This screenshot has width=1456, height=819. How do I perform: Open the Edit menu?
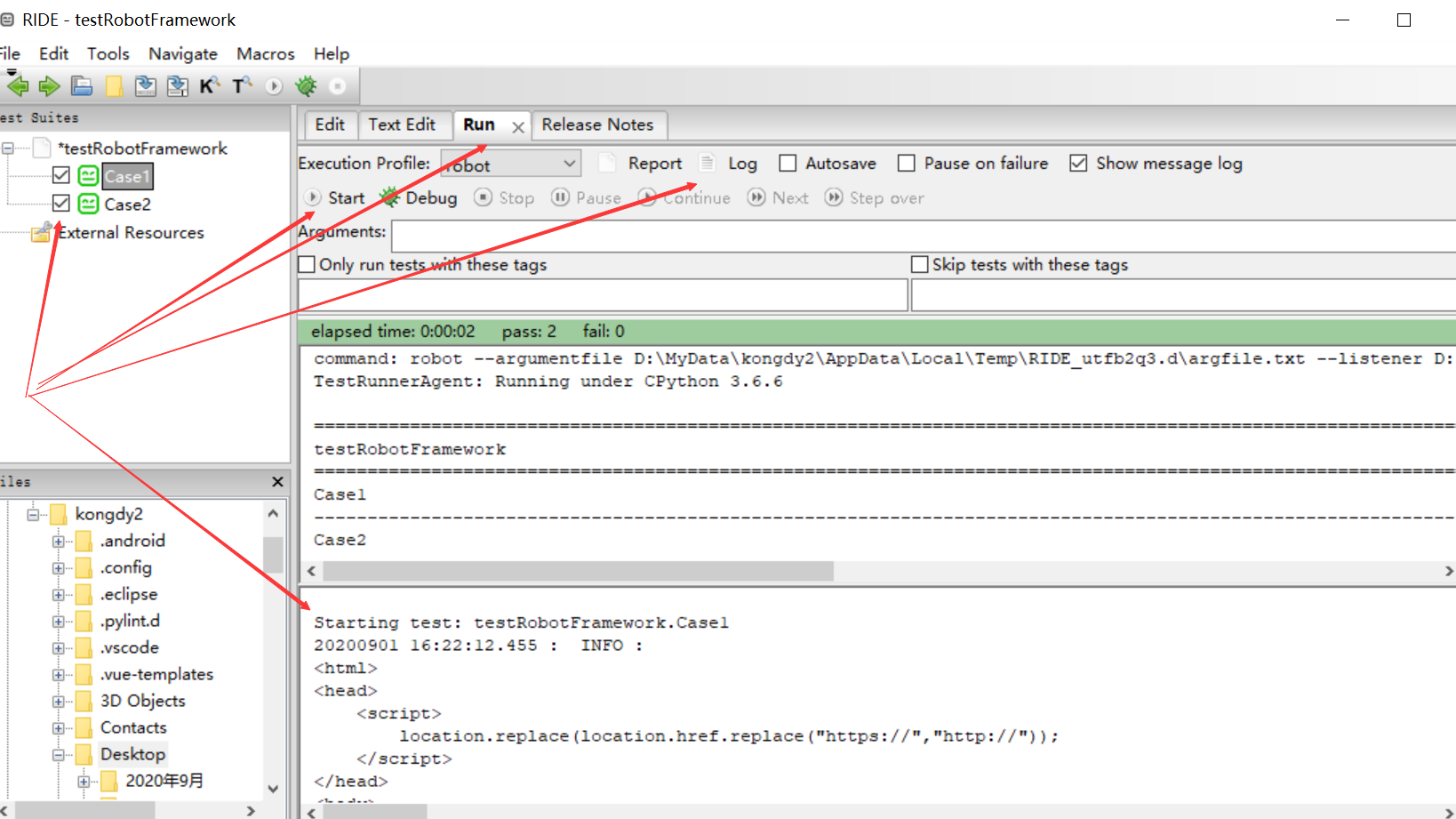tap(53, 54)
